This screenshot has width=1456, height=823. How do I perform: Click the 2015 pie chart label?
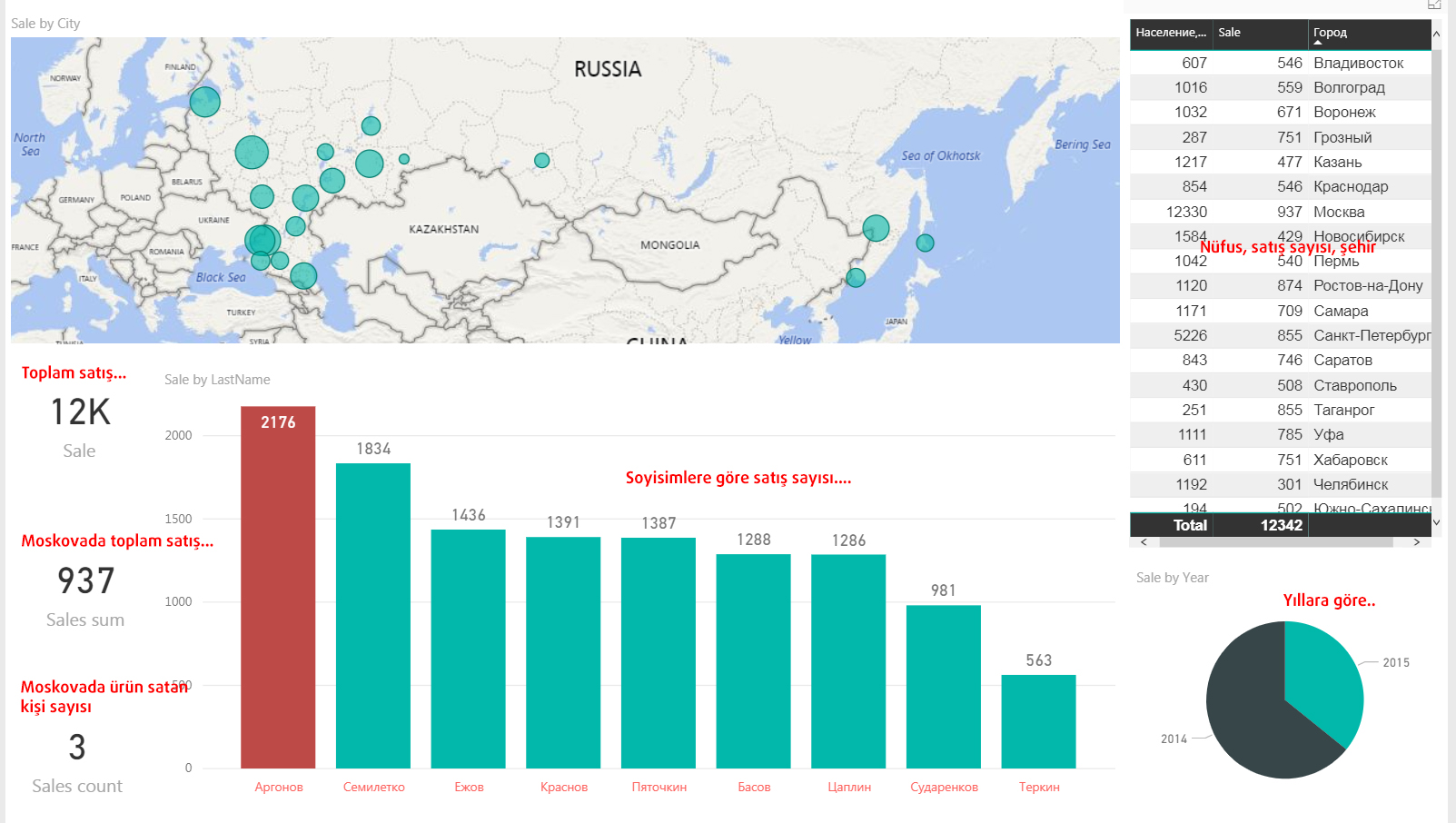pyautogui.click(x=1396, y=662)
